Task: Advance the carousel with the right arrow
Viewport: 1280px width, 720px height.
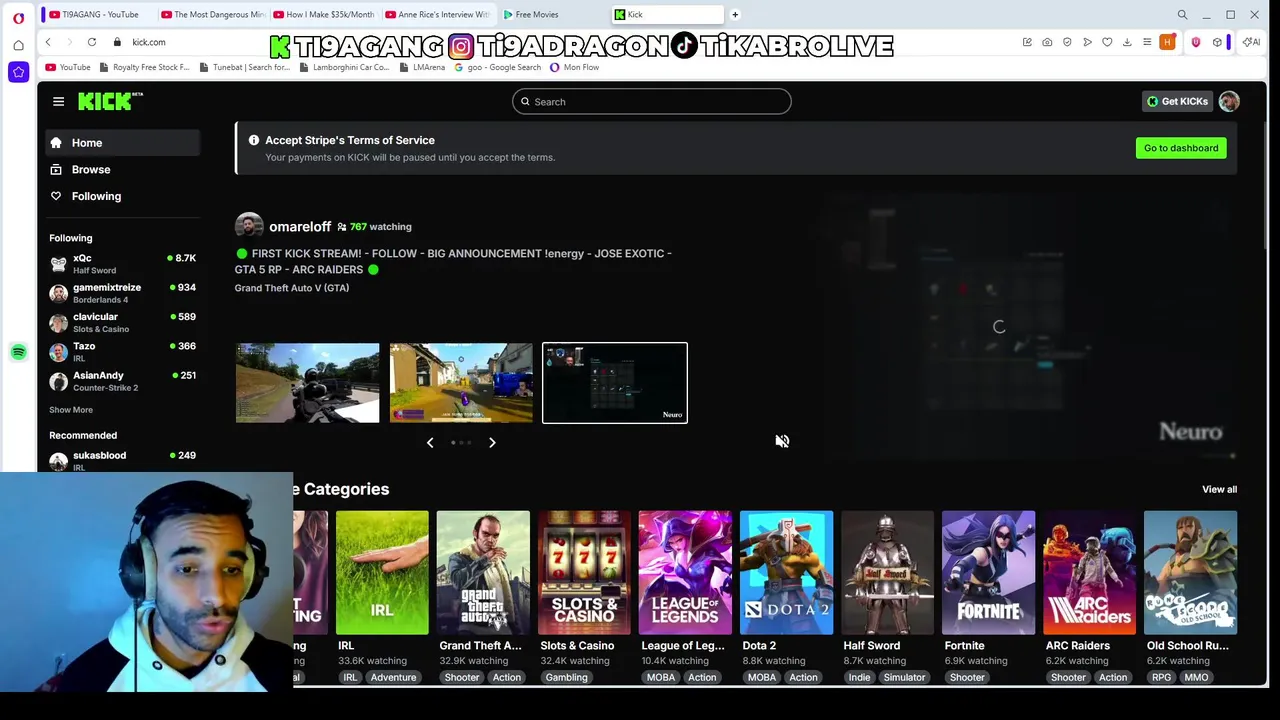Action: [492, 442]
